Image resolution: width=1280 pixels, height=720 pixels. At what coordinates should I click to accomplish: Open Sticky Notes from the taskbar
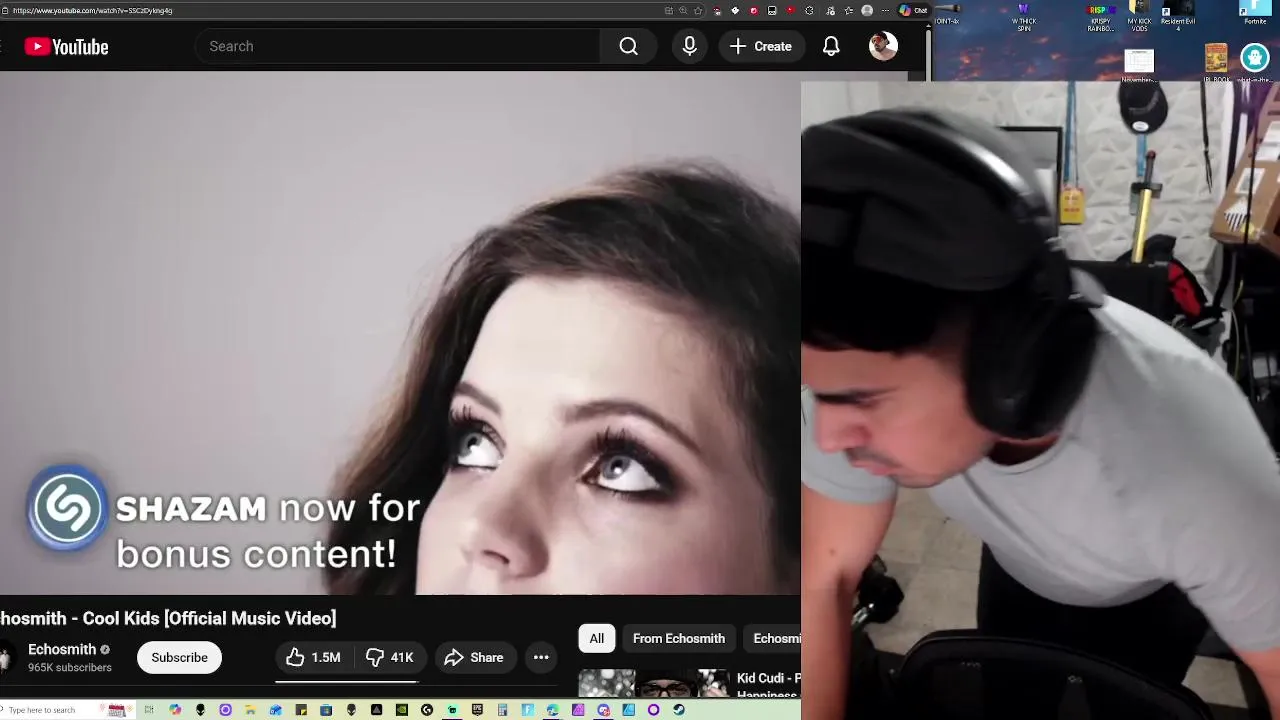tap(300, 710)
